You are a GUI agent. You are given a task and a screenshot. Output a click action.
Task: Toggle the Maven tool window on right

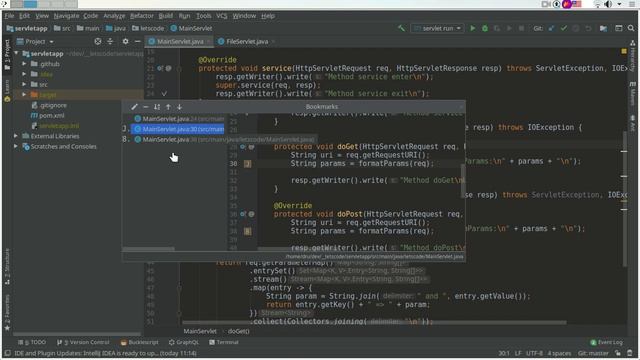click(x=633, y=93)
